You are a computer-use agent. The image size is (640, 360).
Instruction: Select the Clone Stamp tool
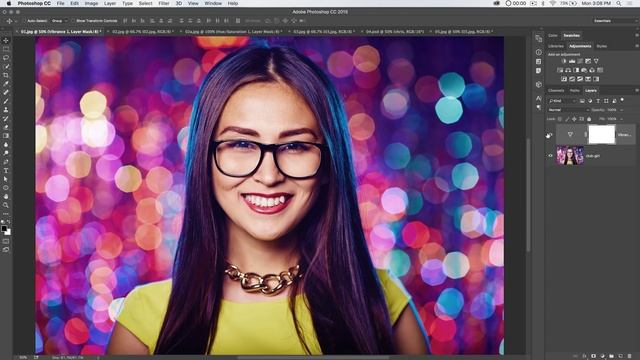[6, 110]
